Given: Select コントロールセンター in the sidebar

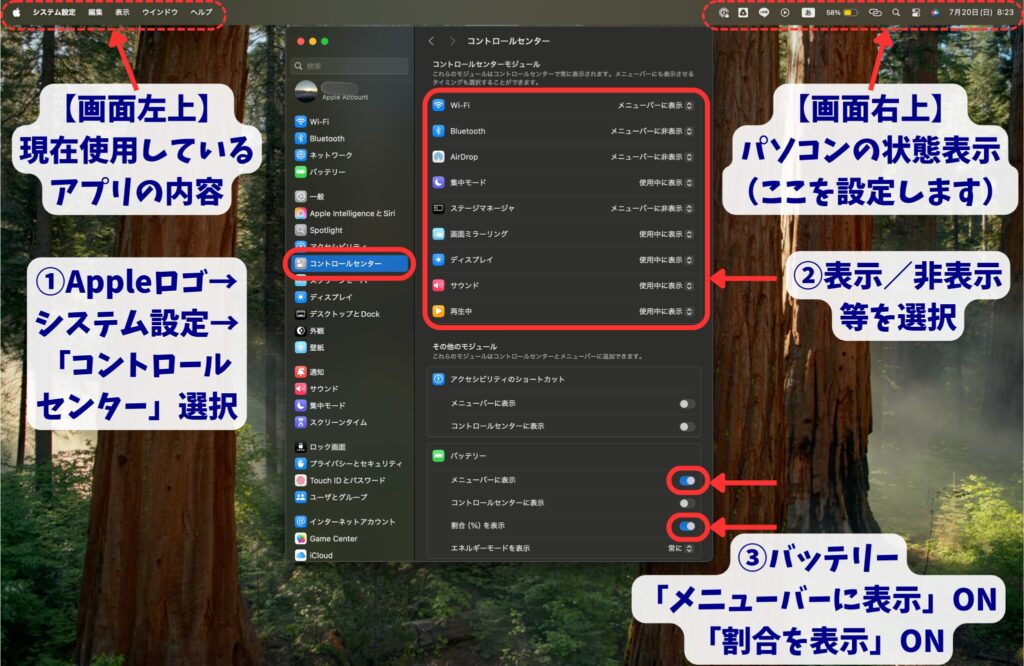Looking at the screenshot, I should pos(350,263).
